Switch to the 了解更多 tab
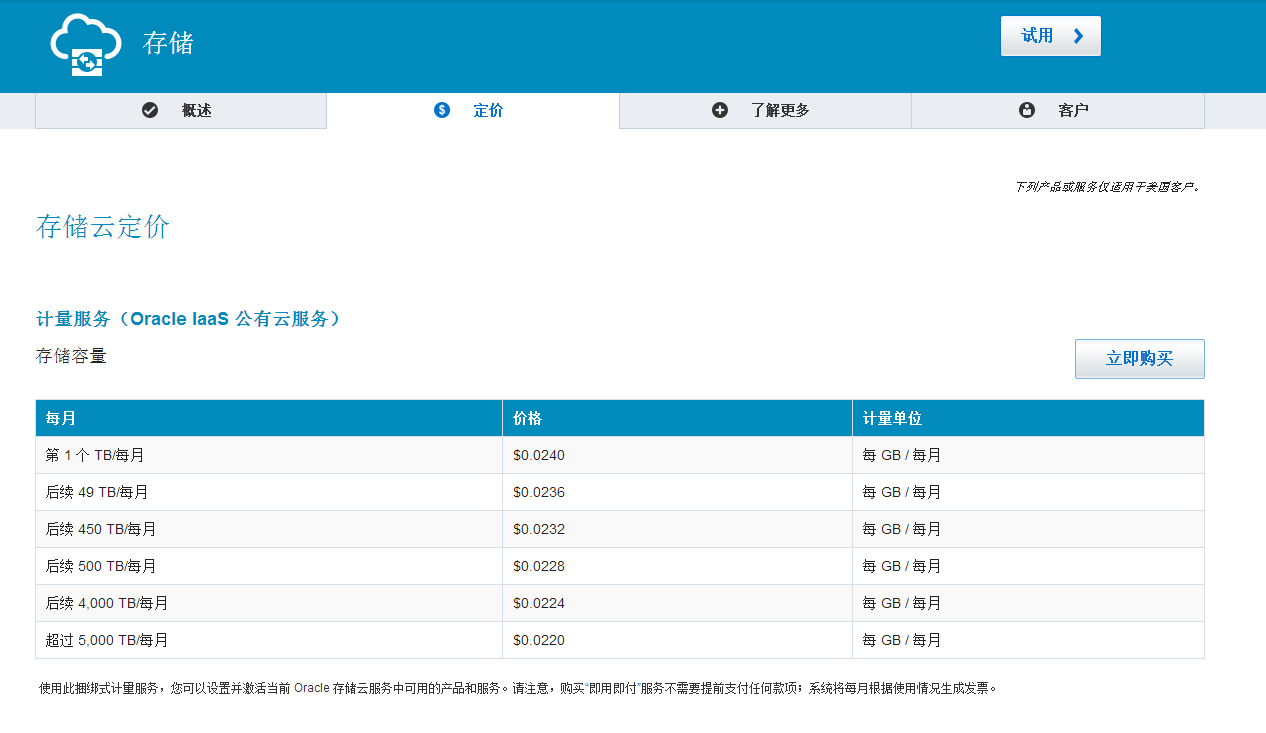Viewport: 1266px width, 733px height. [x=765, y=111]
